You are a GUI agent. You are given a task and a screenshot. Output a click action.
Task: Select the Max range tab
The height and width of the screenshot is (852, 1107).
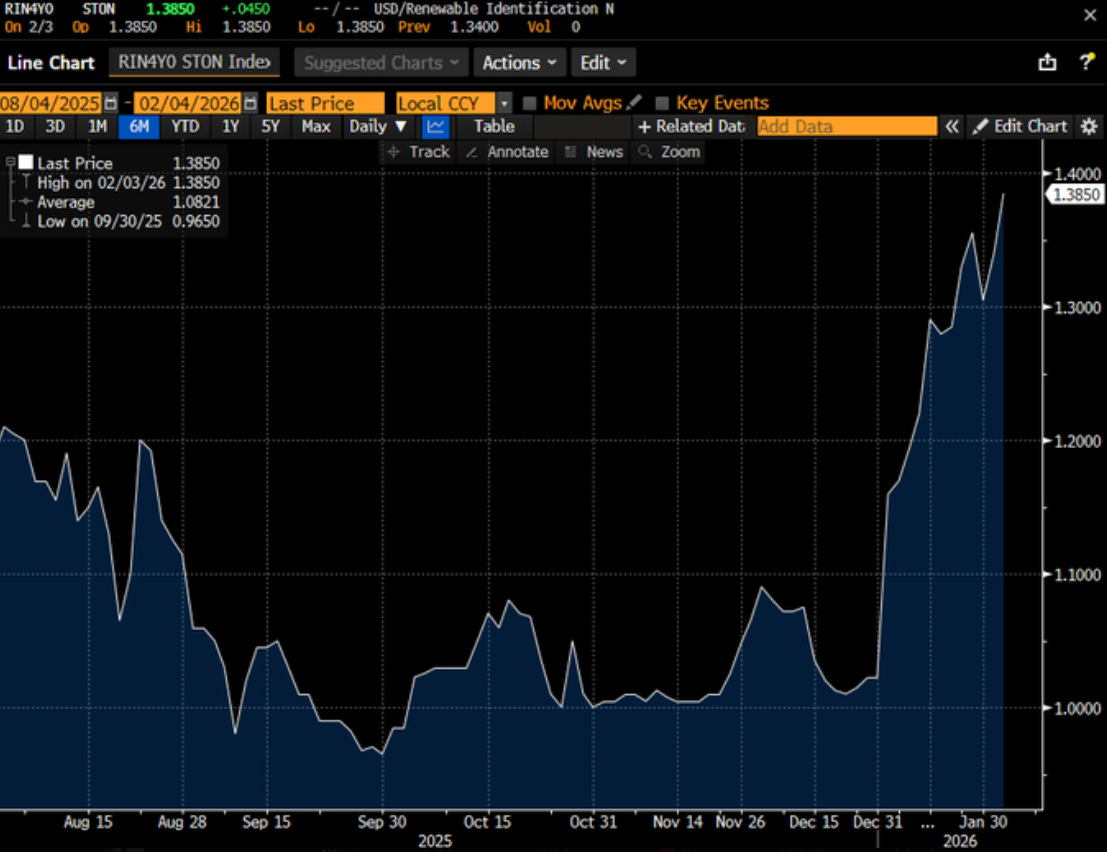316,127
